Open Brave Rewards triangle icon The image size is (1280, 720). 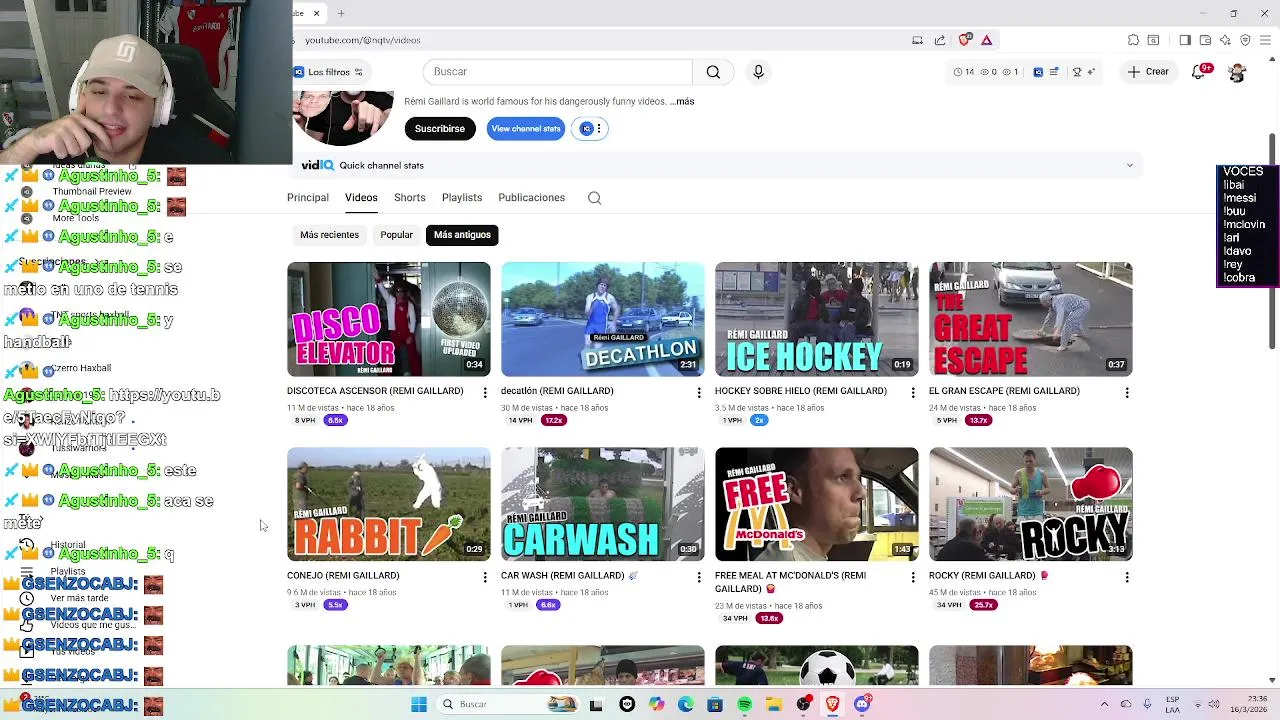tap(986, 40)
